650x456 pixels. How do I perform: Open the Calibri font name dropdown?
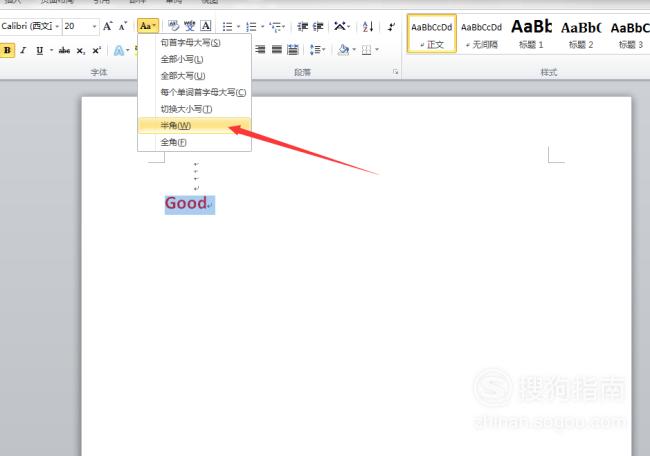click(57, 27)
